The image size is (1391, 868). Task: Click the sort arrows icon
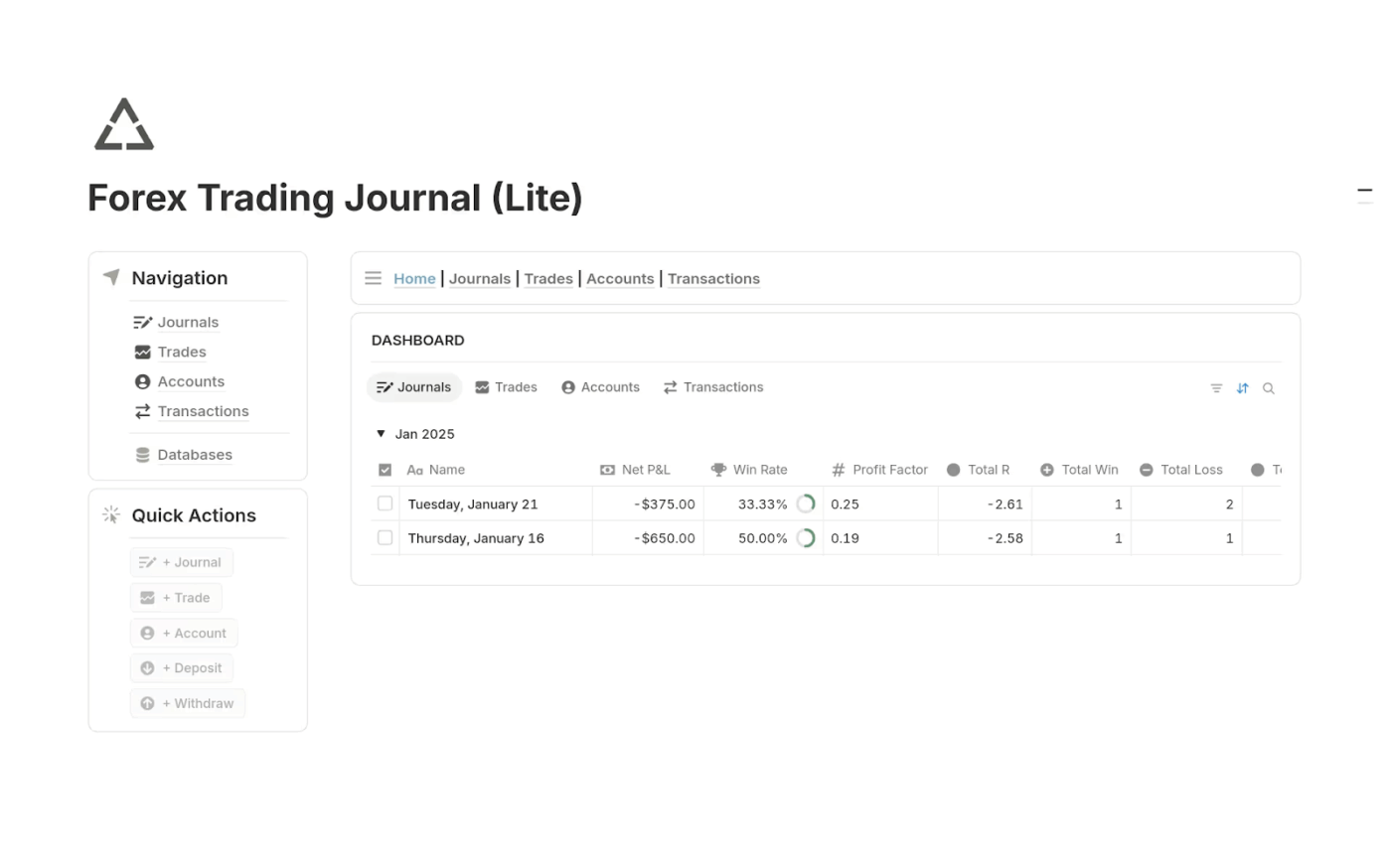coord(1242,388)
